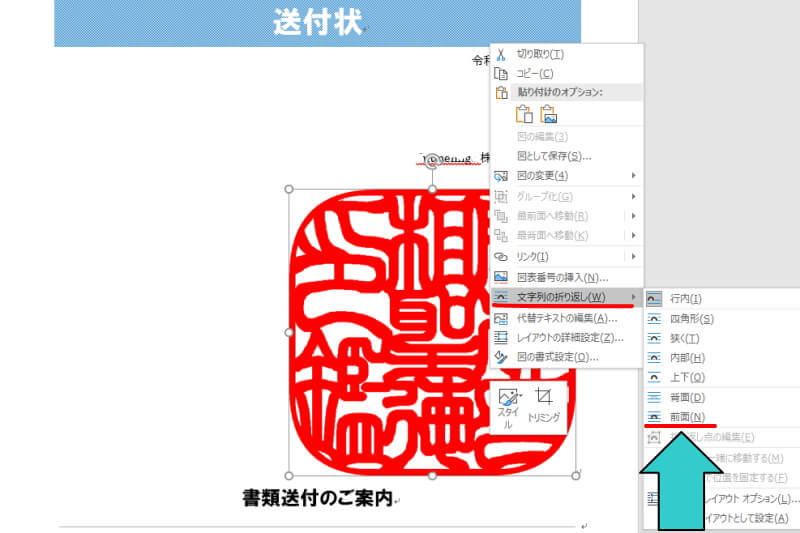Open 代替テキストの編集 menu entry
The image size is (800, 533).
566,317
